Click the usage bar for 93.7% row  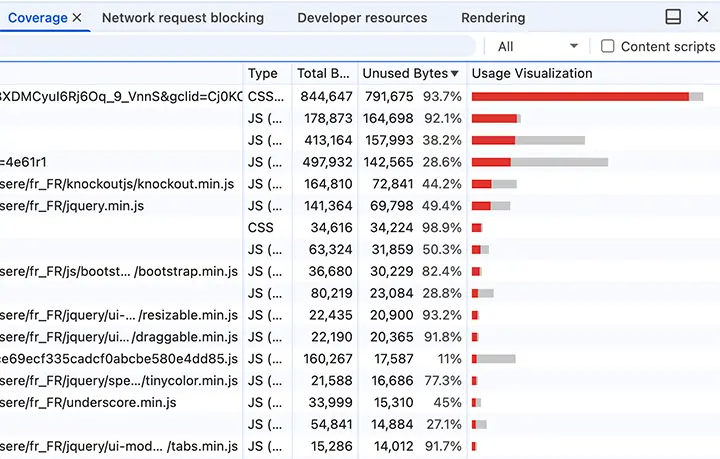587,96
